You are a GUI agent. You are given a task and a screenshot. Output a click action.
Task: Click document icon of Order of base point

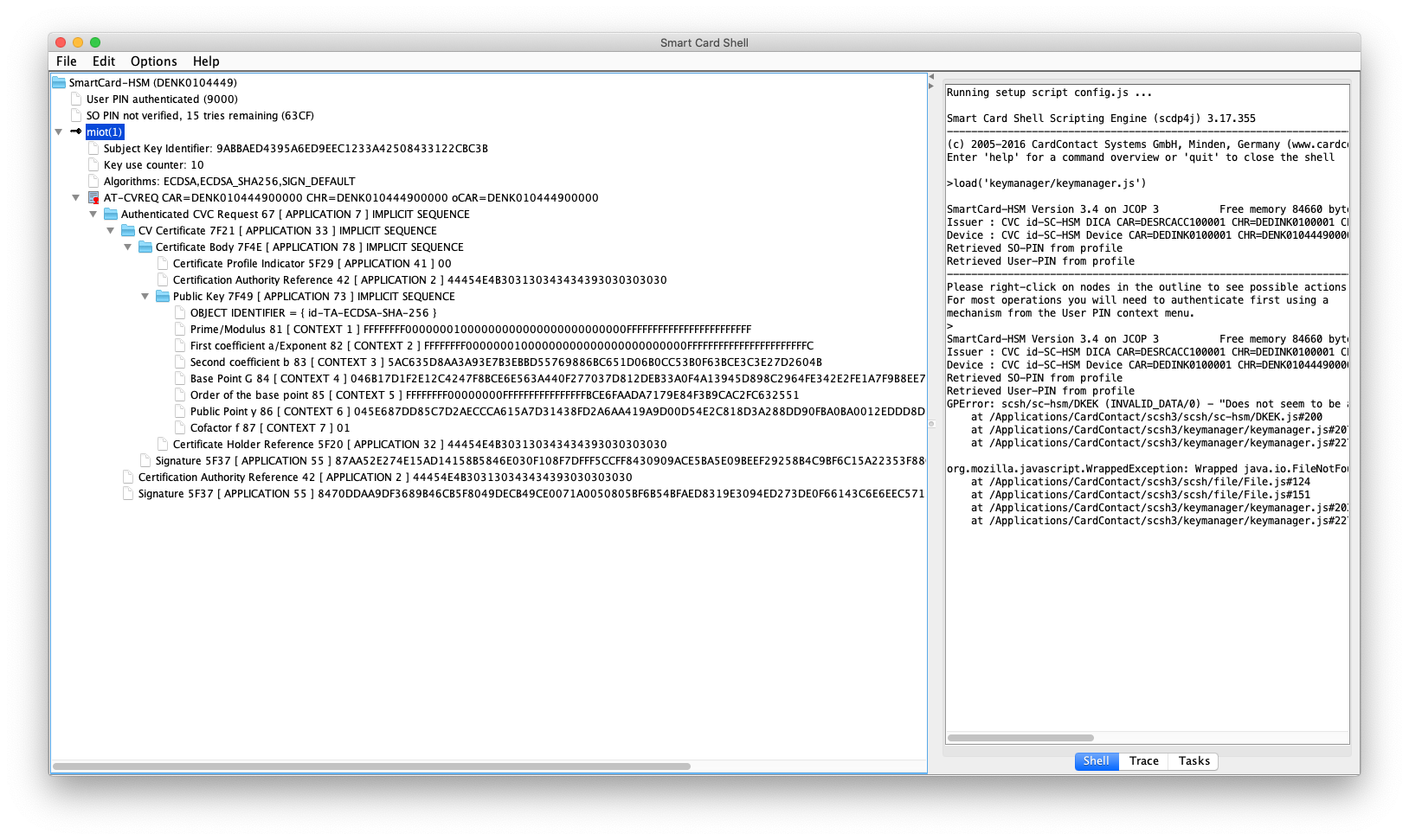coord(180,394)
